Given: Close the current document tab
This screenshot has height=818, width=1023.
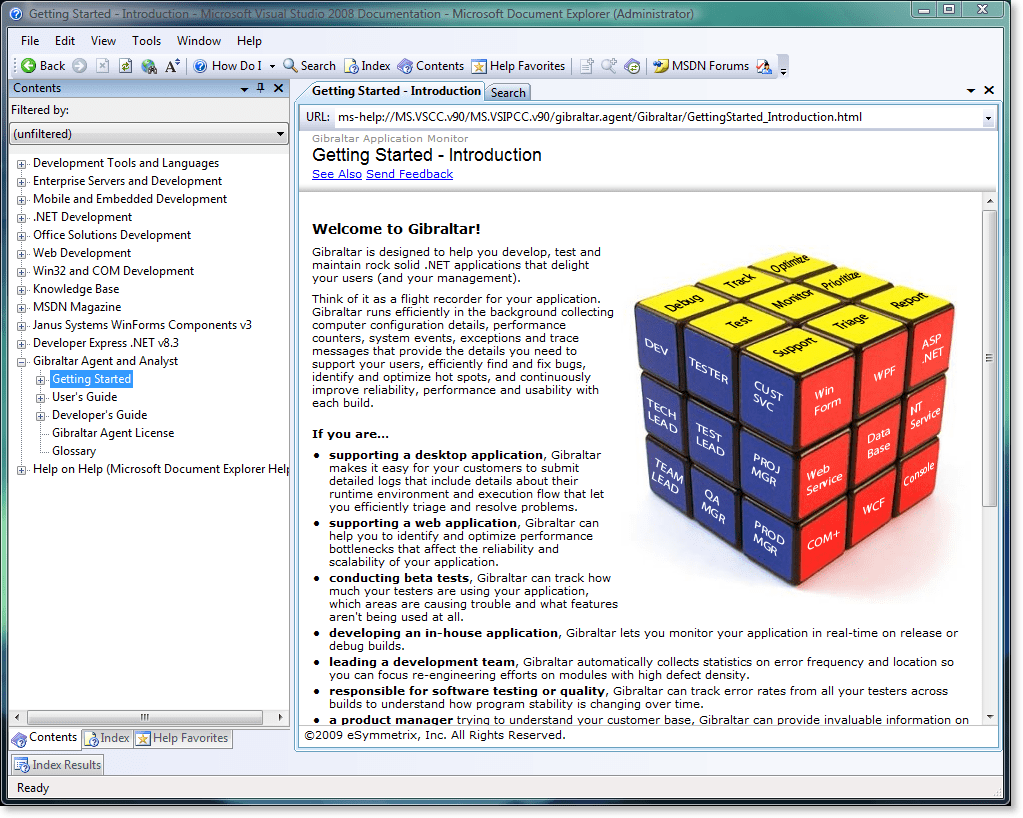Looking at the screenshot, I should coord(989,90).
